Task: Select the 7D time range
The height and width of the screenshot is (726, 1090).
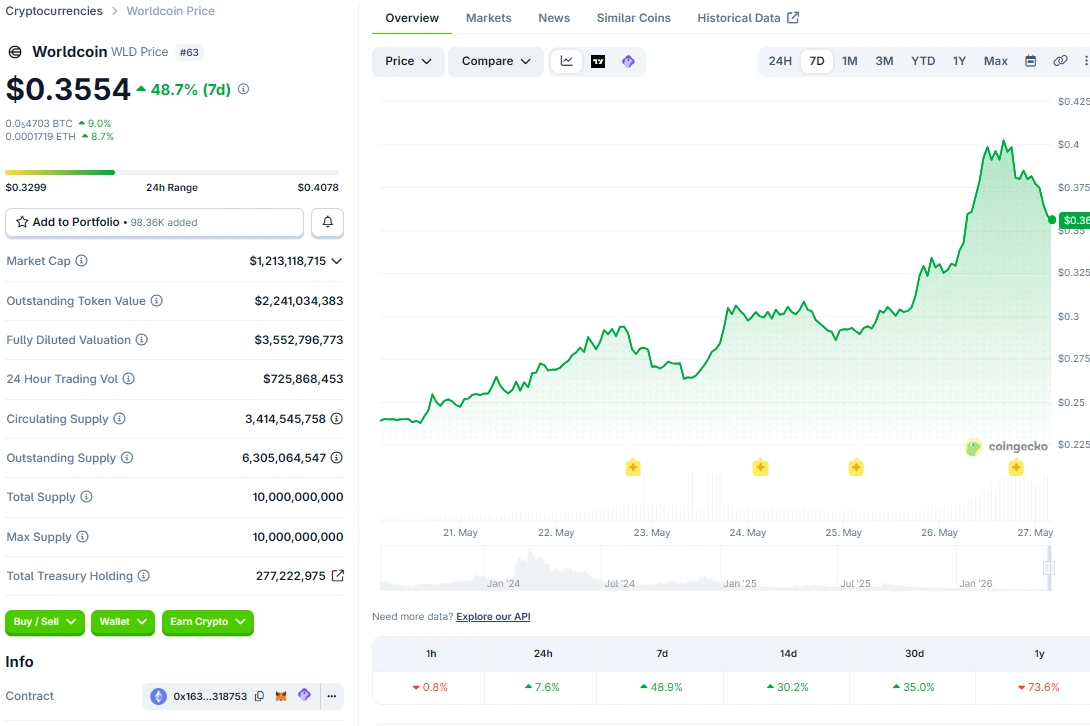Action: pyautogui.click(x=817, y=61)
